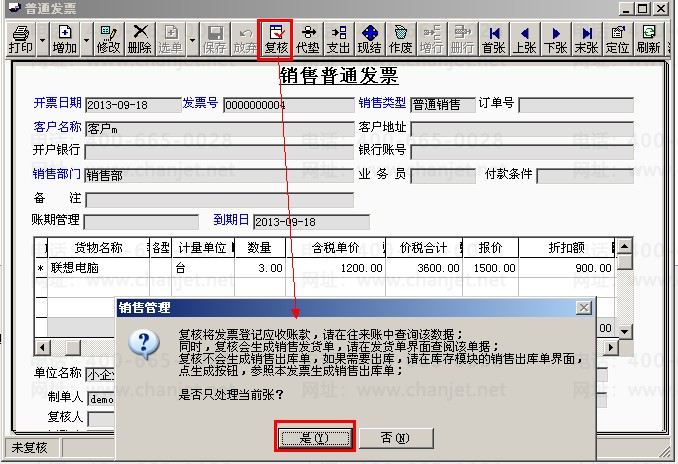Confirm with the 是(Y) button
Screen dimensions: 678x464
click(x=314, y=438)
